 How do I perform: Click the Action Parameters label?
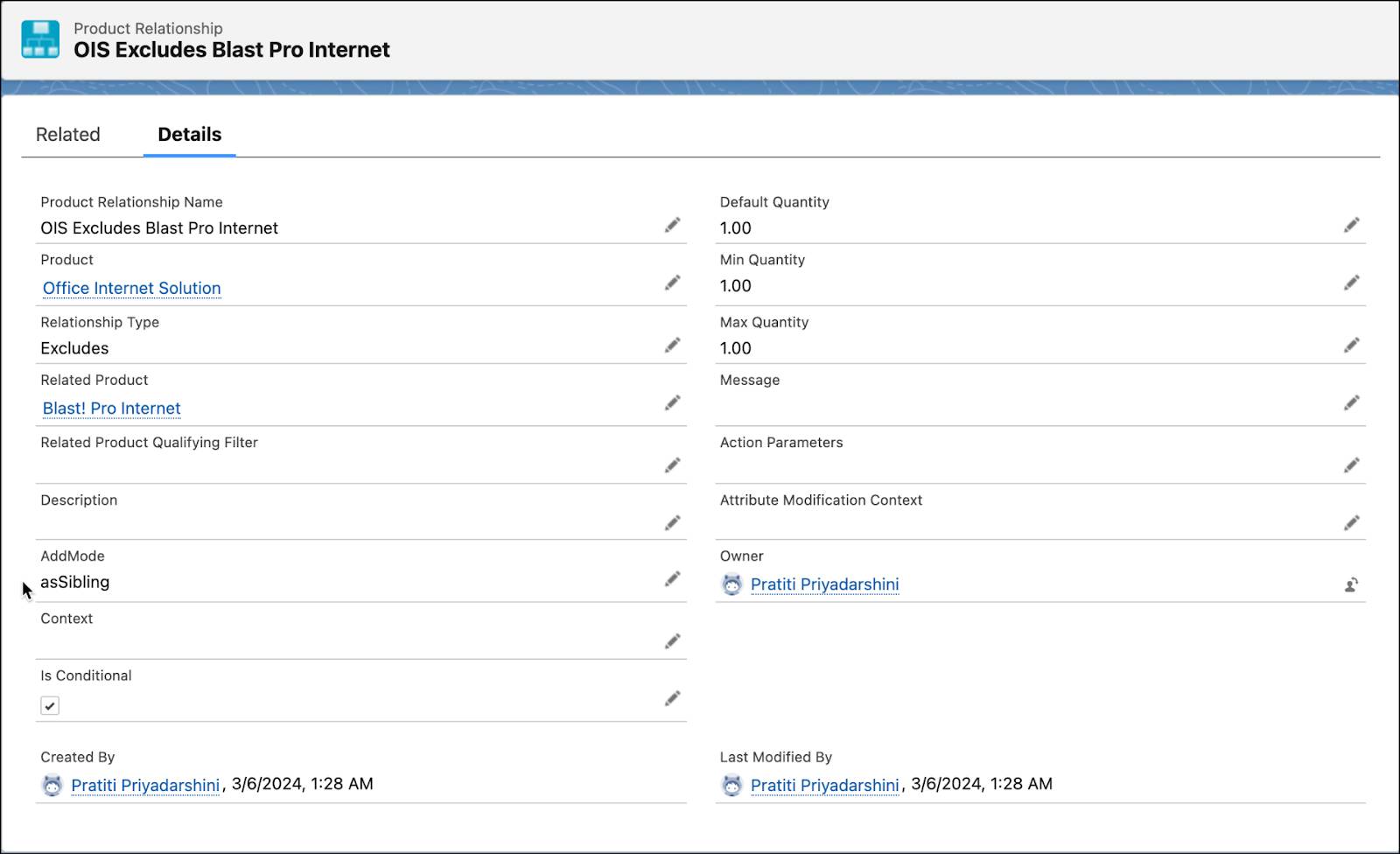(x=781, y=443)
